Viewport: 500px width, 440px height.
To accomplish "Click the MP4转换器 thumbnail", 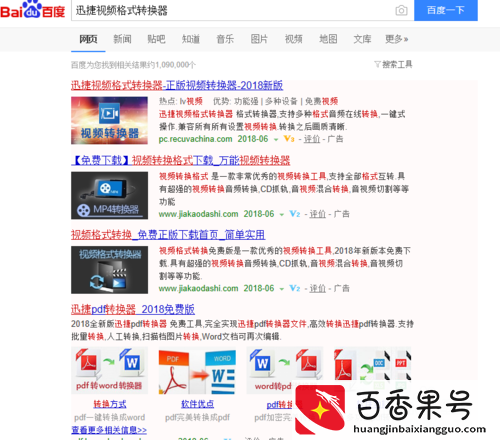I will [109, 195].
